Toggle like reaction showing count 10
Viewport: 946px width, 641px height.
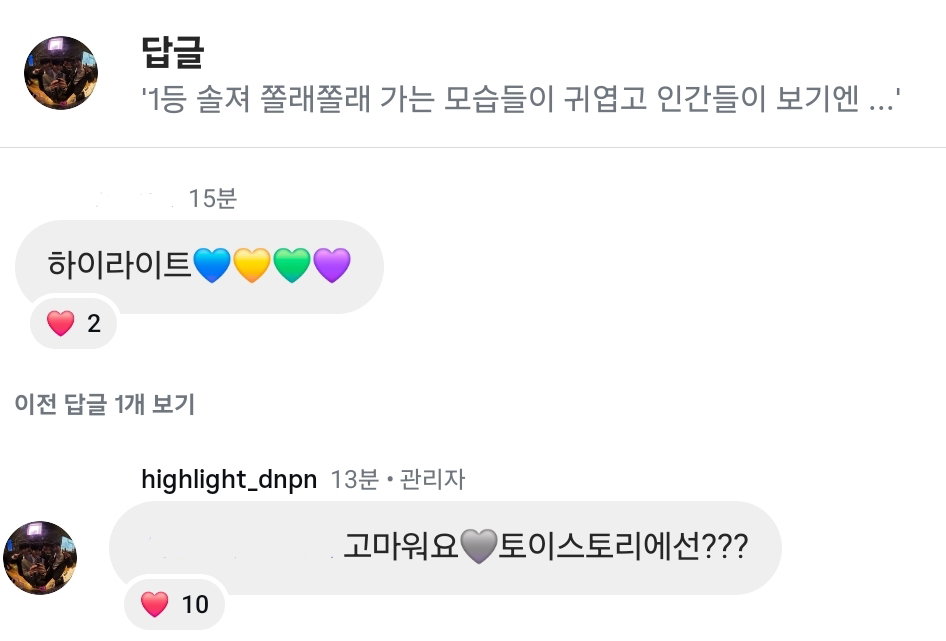[174, 604]
